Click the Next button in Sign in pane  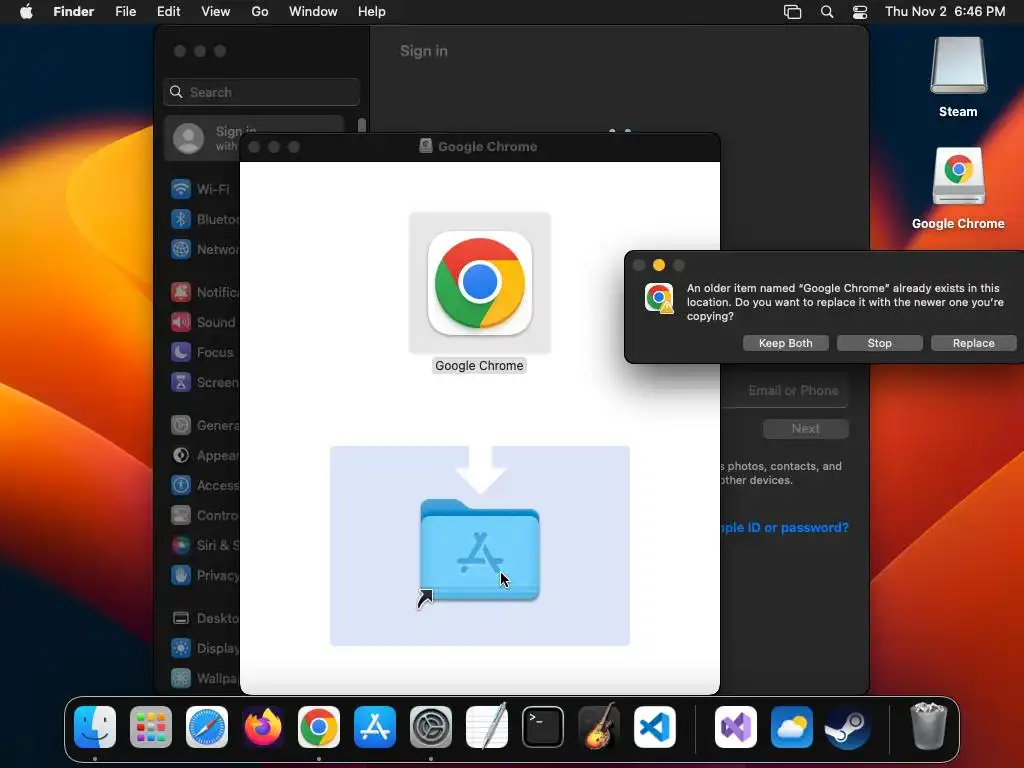[806, 428]
